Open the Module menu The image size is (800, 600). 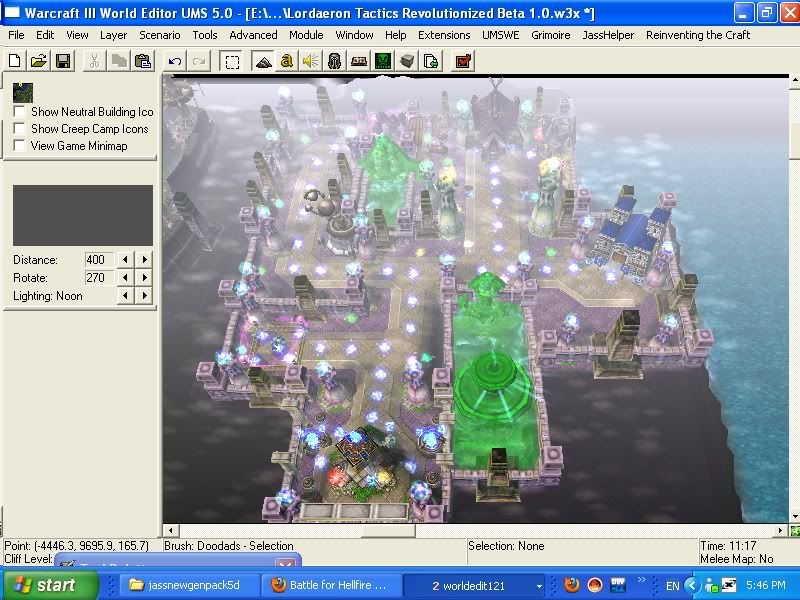(x=306, y=35)
